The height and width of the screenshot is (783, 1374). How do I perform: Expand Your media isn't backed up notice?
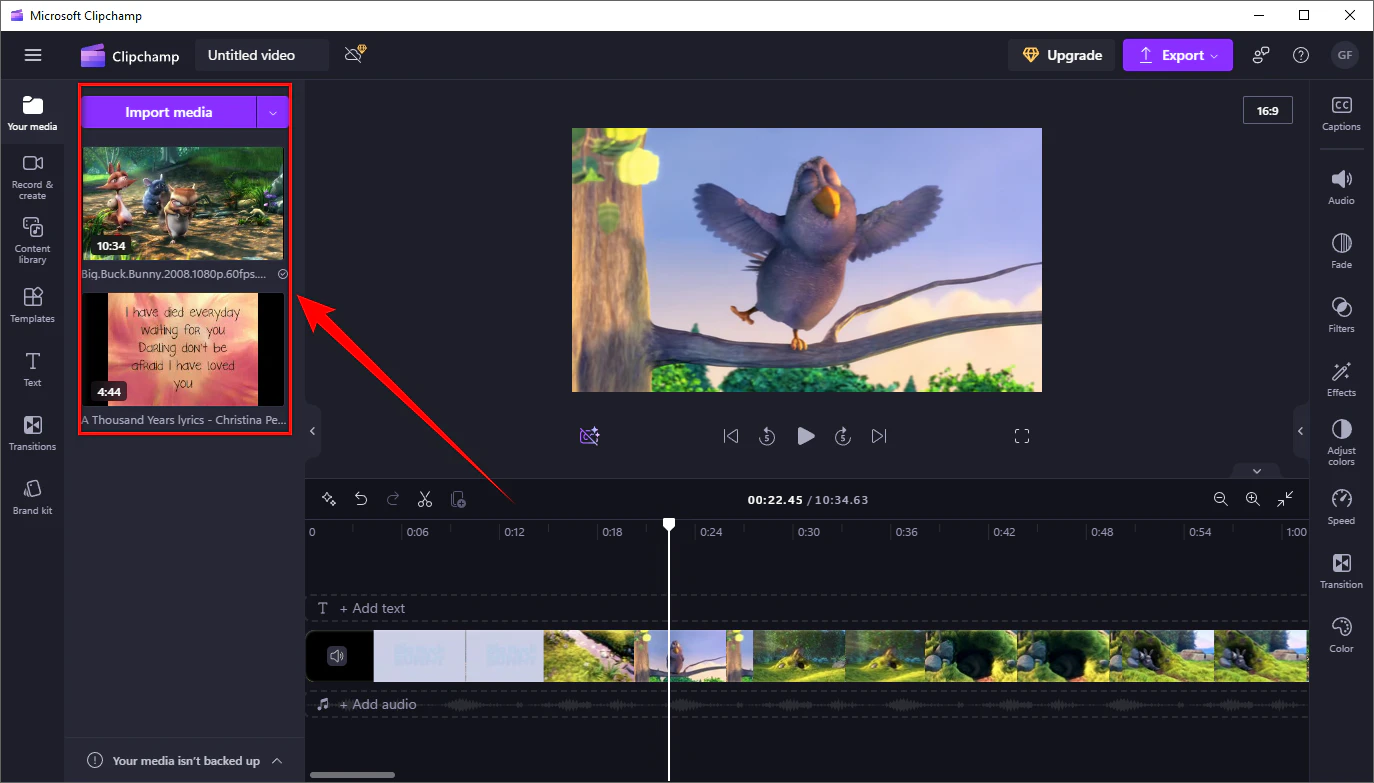[x=185, y=761]
